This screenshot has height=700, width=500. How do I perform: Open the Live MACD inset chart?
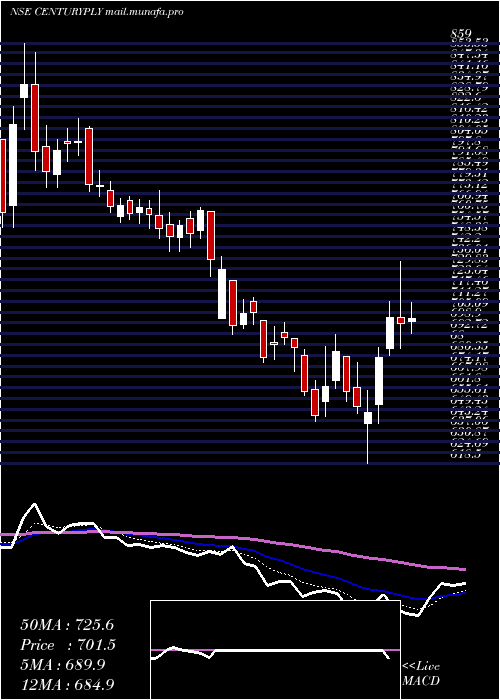[275, 650]
